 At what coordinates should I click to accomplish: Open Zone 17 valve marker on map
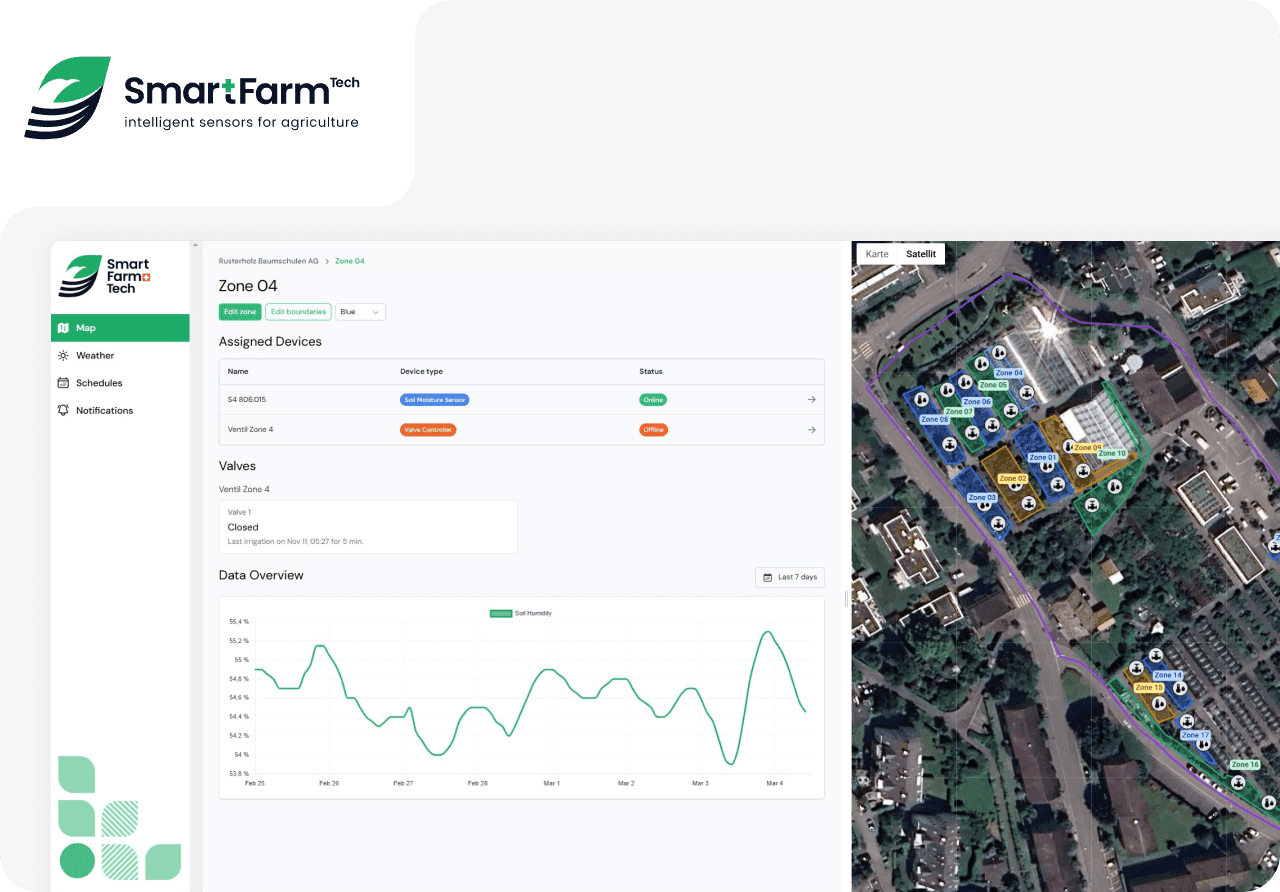[x=1187, y=721]
